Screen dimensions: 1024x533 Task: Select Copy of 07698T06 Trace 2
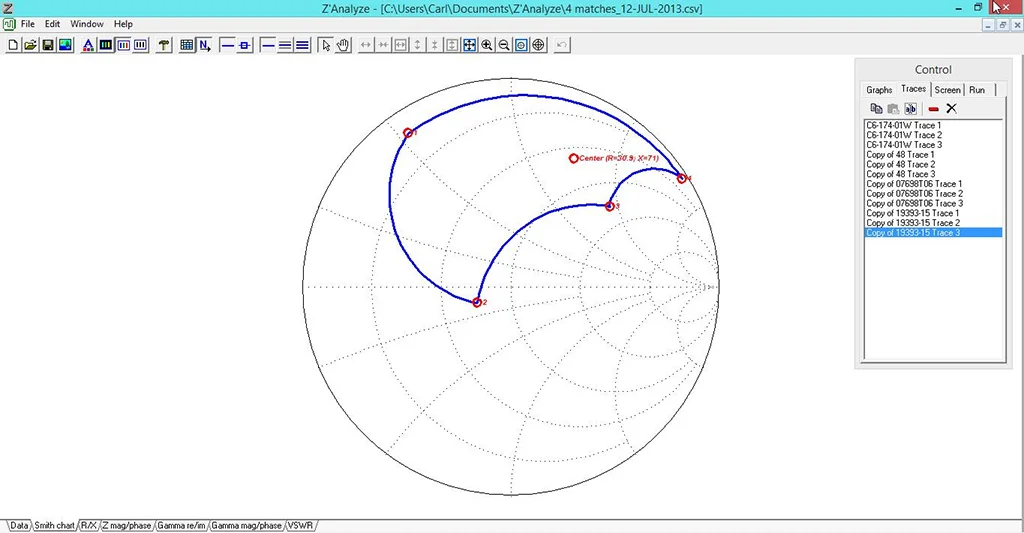(x=933, y=193)
